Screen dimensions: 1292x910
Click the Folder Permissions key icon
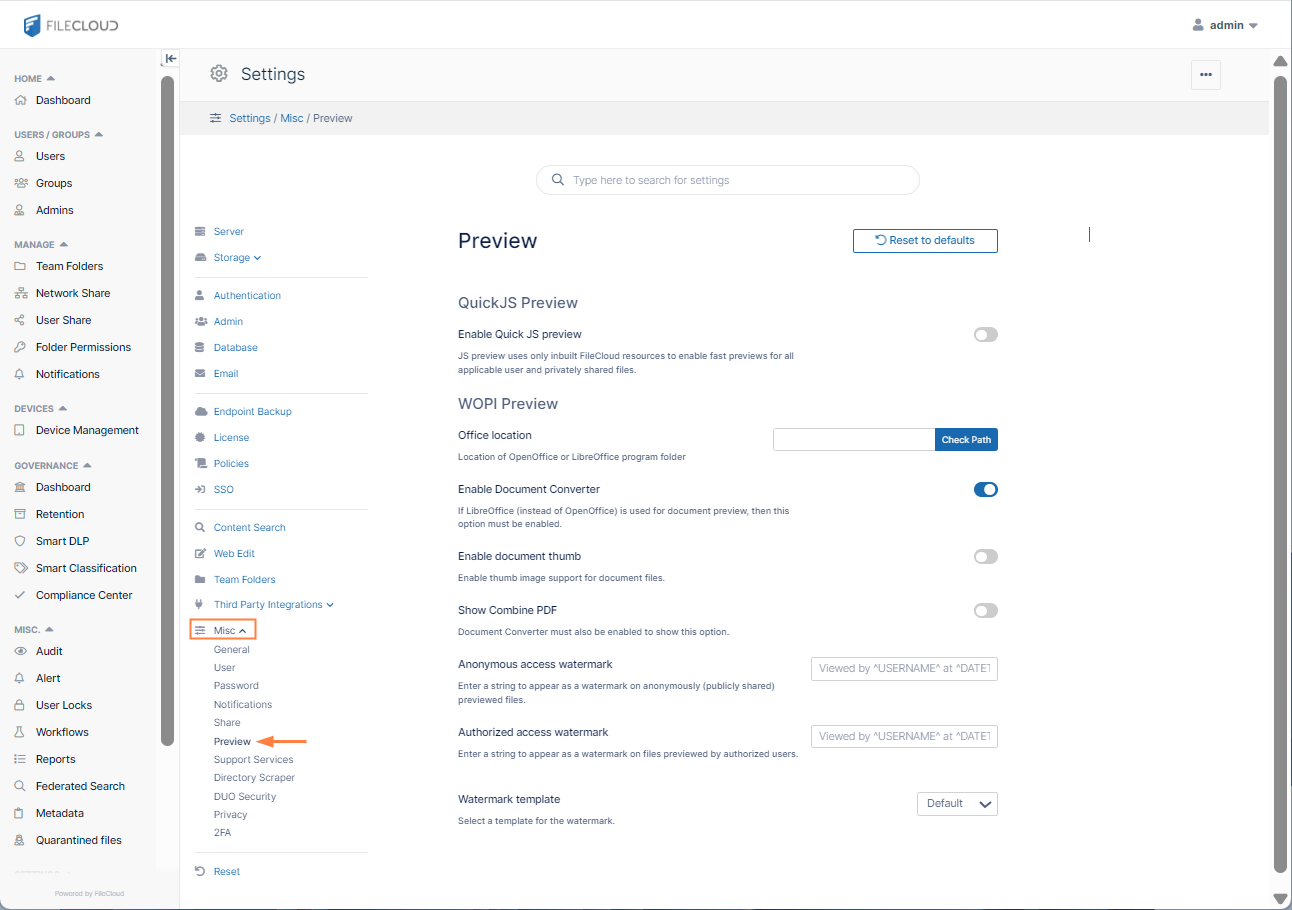pos(20,347)
